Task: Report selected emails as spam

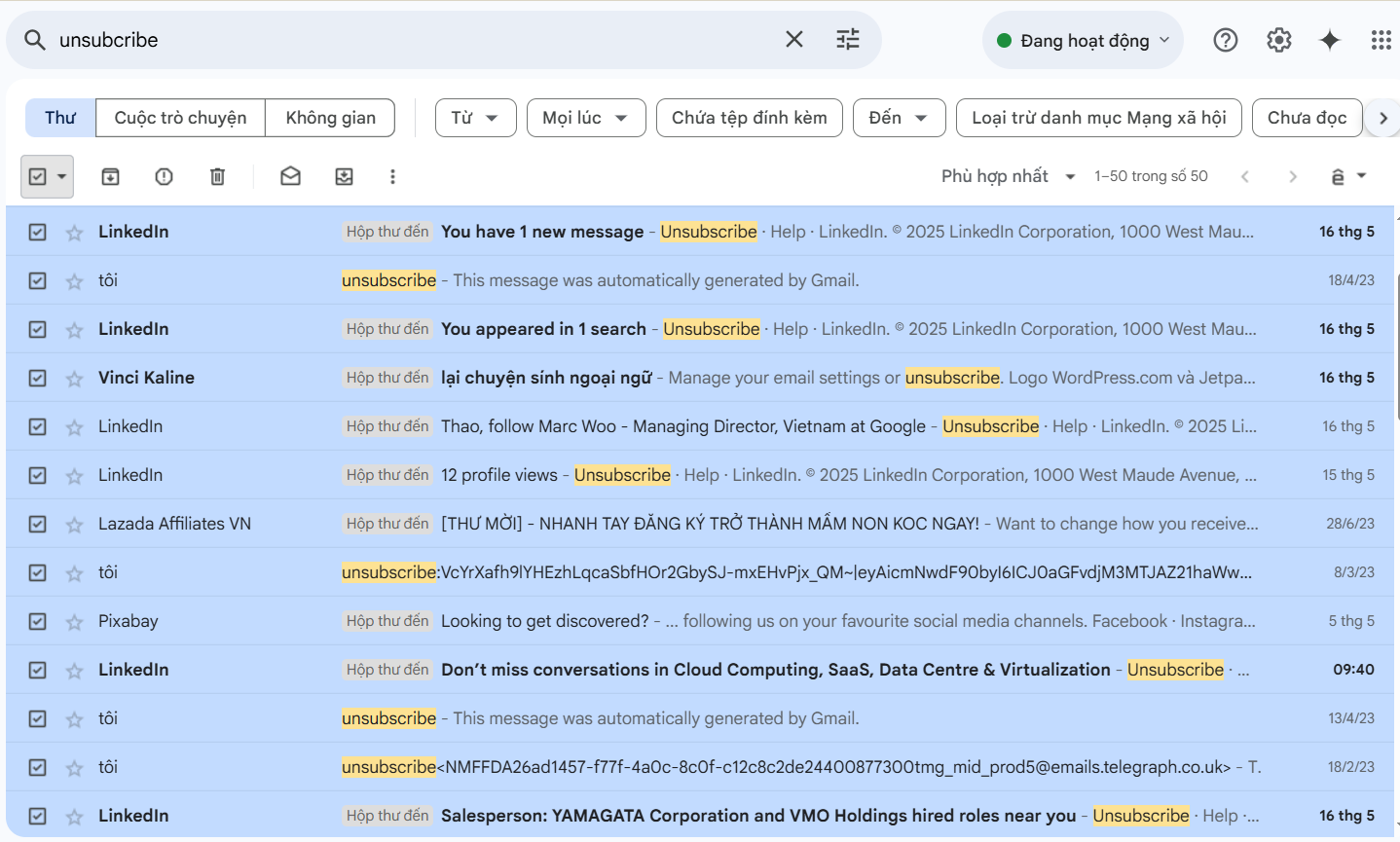Action: [x=164, y=176]
